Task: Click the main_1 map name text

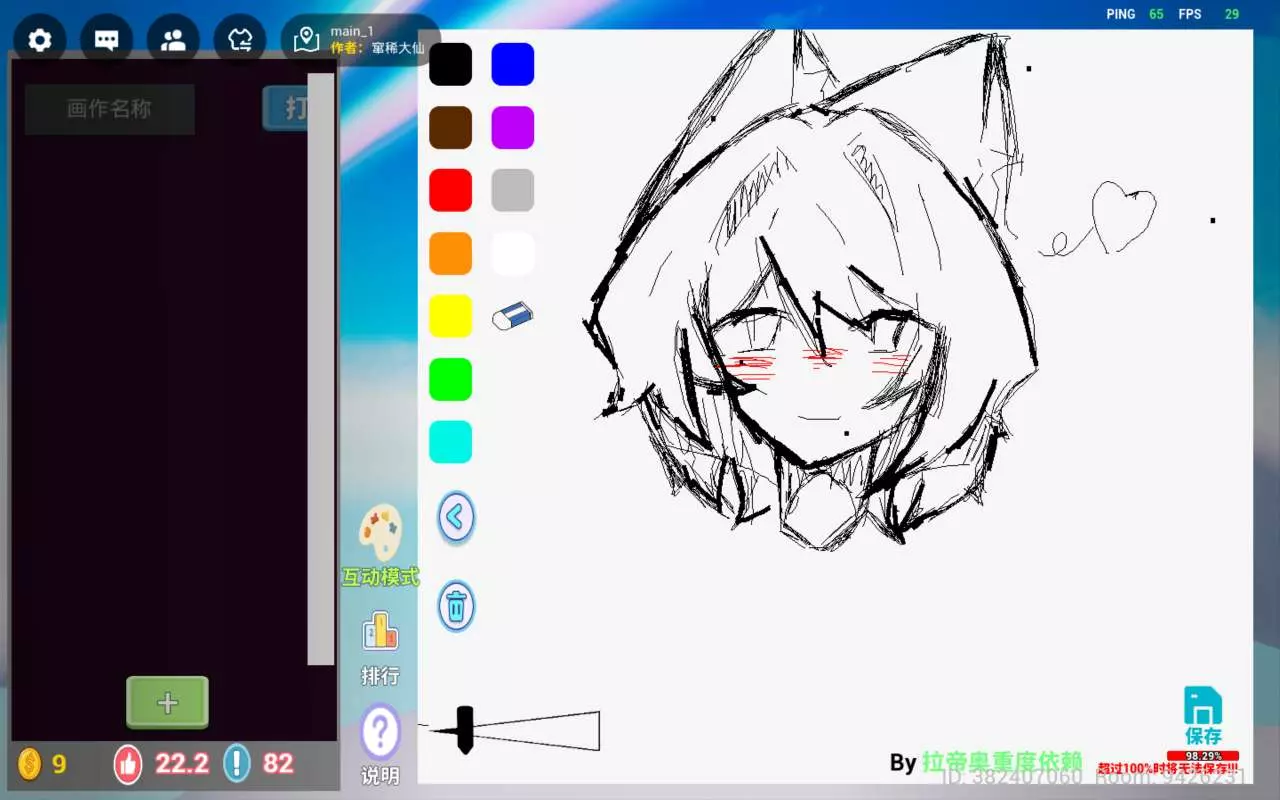Action: [x=352, y=31]
